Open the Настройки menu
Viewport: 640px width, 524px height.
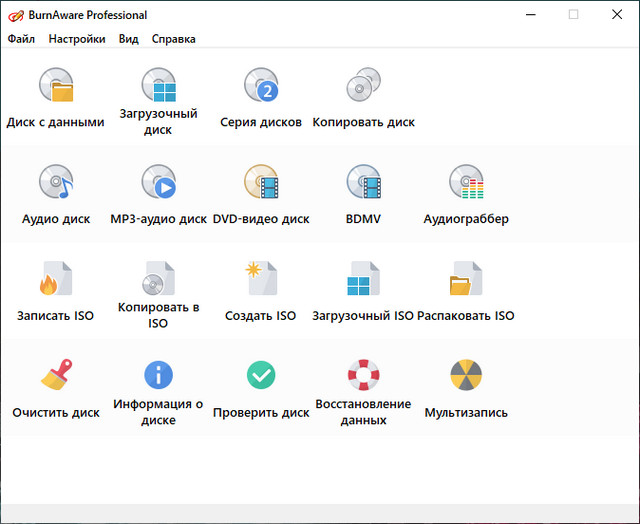(x=77, y=39)
